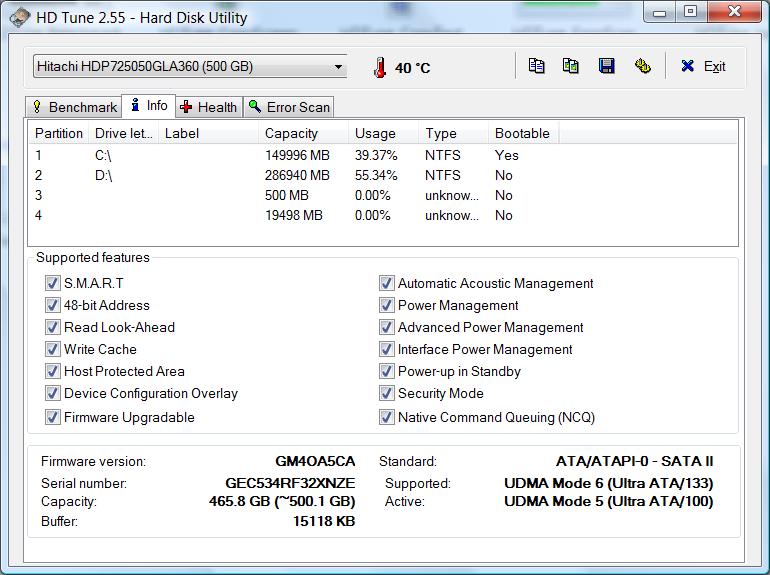The width and height of the screenshot is (770, 575).
Task: Open the options wrench settings icon
Action: click(642, 66)
